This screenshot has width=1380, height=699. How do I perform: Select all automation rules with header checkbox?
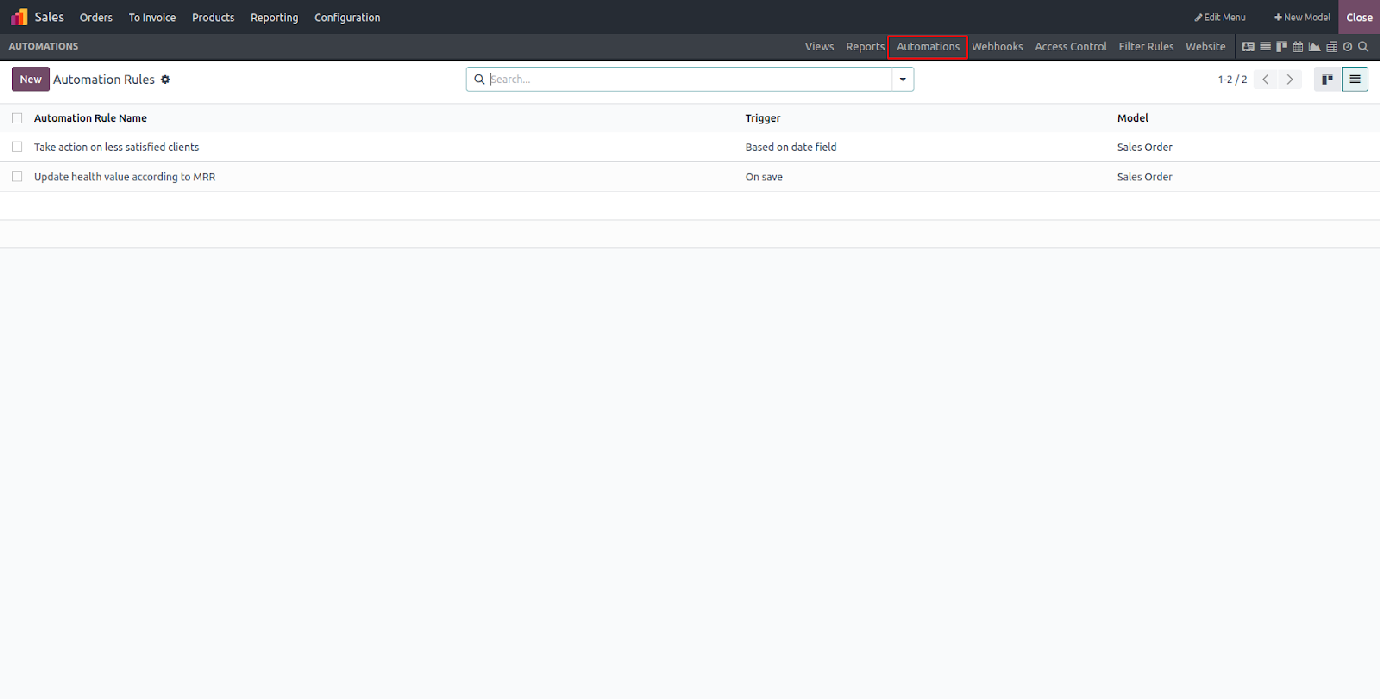coord(17,118)
